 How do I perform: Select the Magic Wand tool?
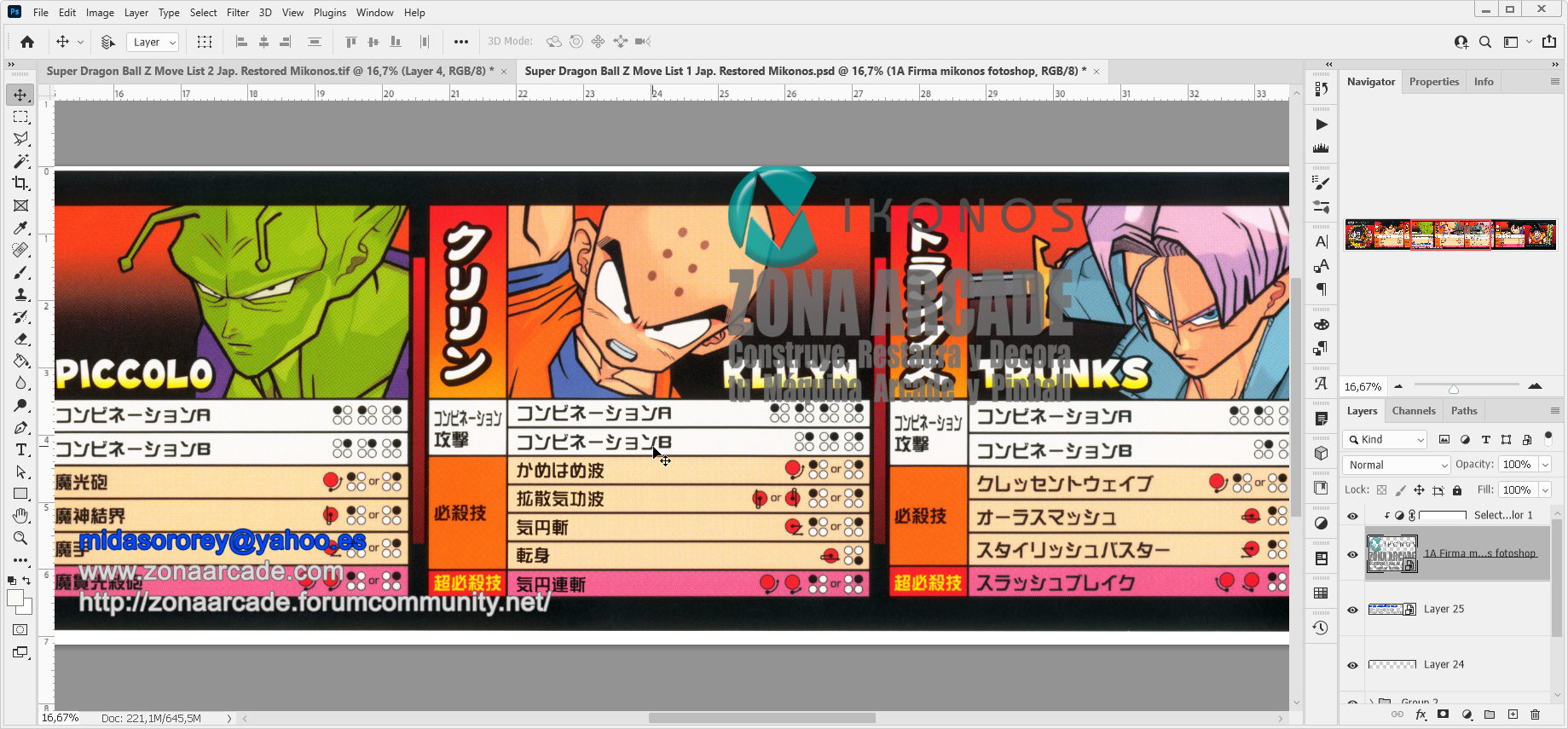(x=20, y=161)
